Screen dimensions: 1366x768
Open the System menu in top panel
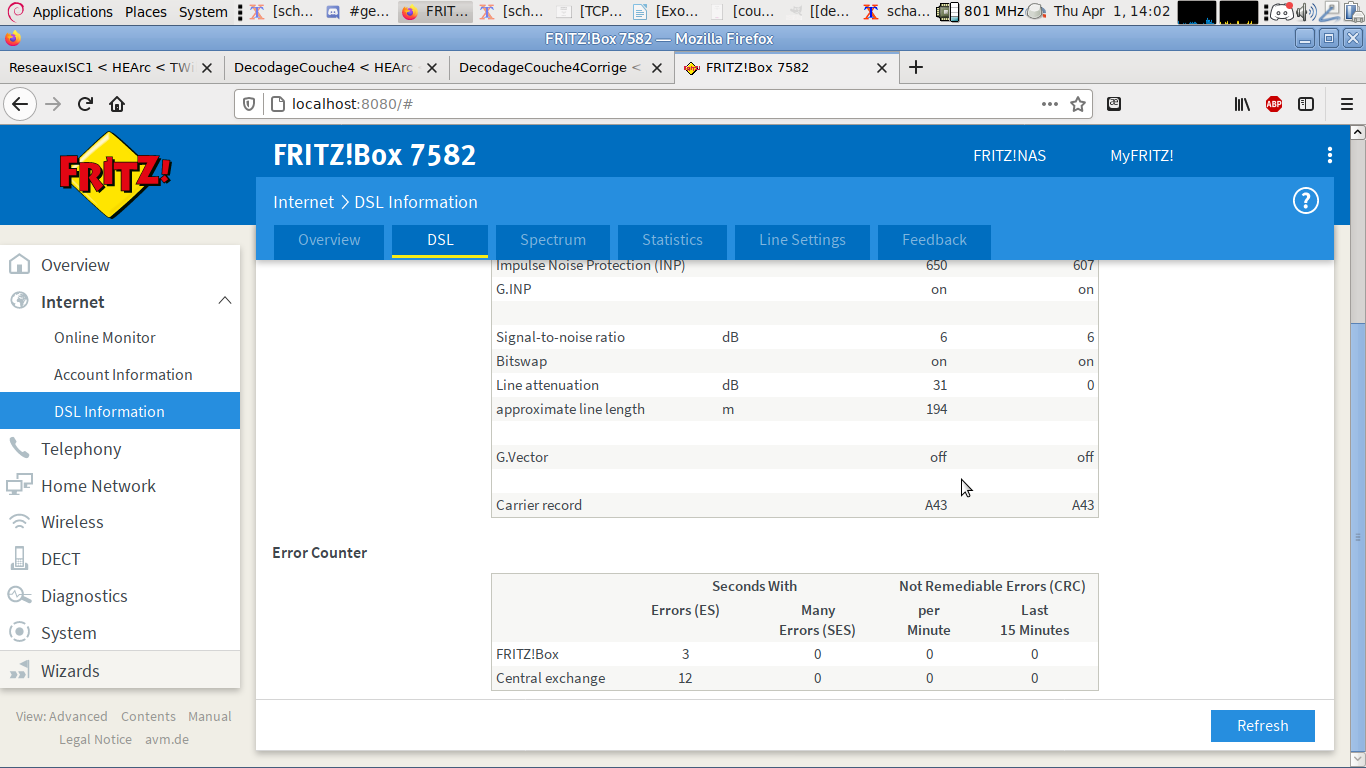(203, 12)
